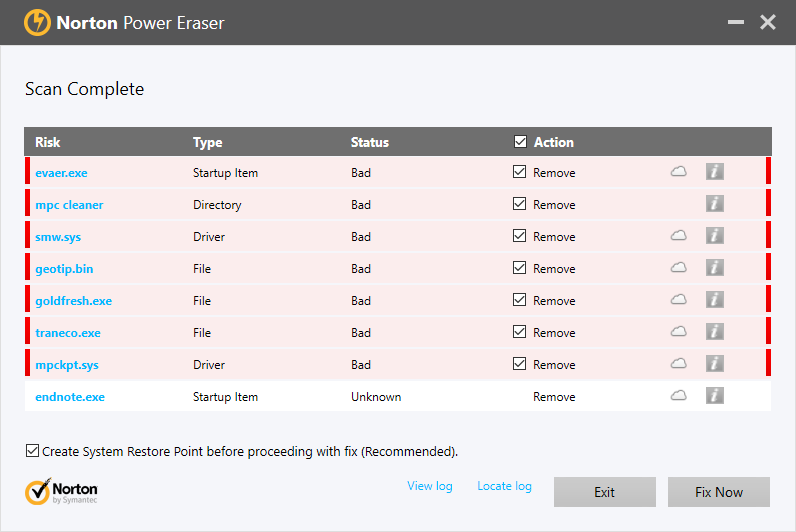Toggle Create System Restore Point checkbox
Image resolution: width=796 pixels, height=532 pixels.
32,451
